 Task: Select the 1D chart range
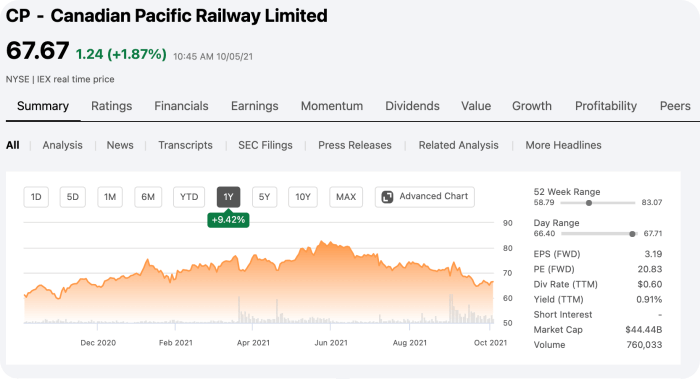(36, 197)
